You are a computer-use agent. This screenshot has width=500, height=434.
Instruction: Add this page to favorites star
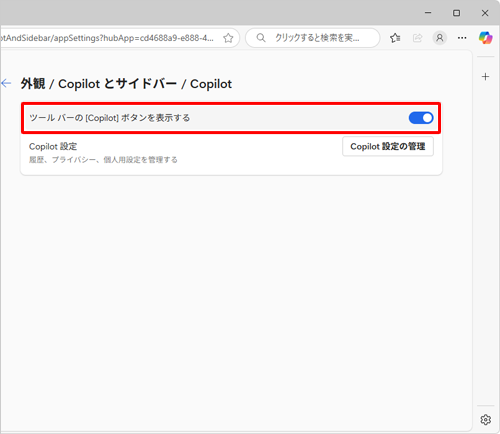pos(228,38)
